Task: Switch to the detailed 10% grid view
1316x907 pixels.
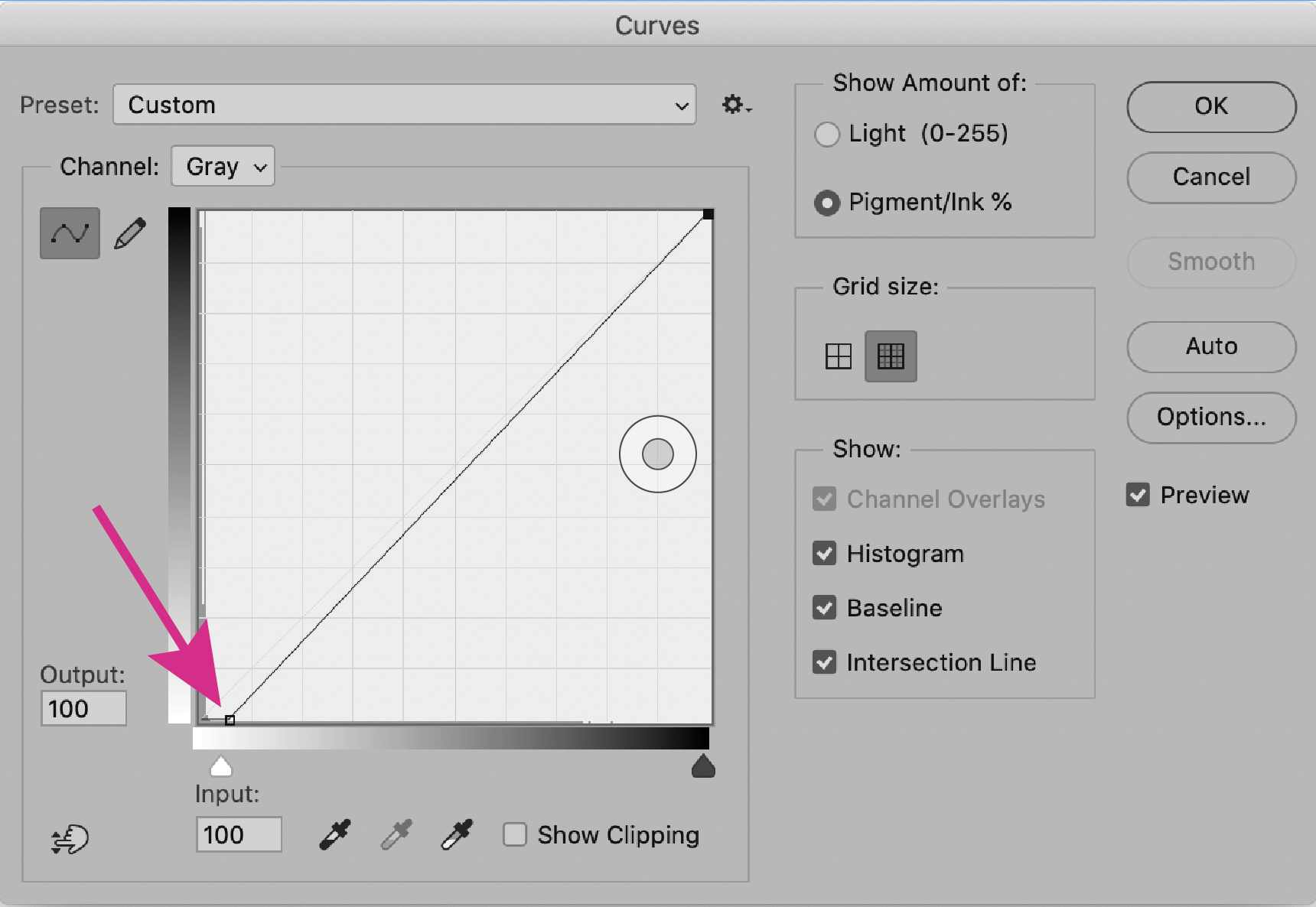Action: (891, 356)
